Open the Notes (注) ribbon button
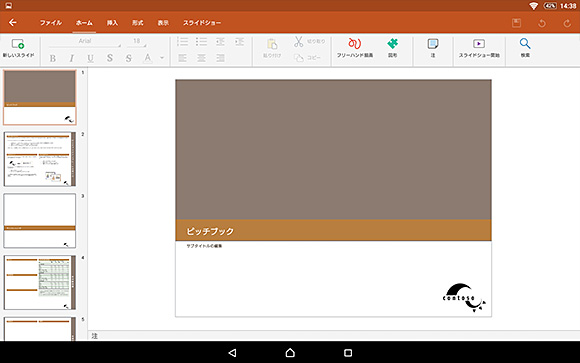The image size is (580, 363). (433, 48)
